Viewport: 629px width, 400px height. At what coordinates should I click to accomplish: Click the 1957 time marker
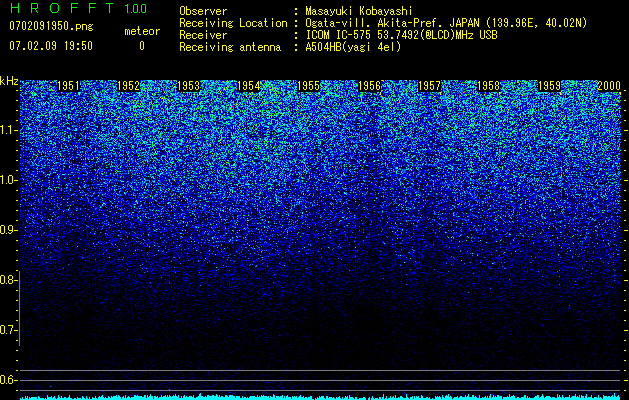pos(429,86)
